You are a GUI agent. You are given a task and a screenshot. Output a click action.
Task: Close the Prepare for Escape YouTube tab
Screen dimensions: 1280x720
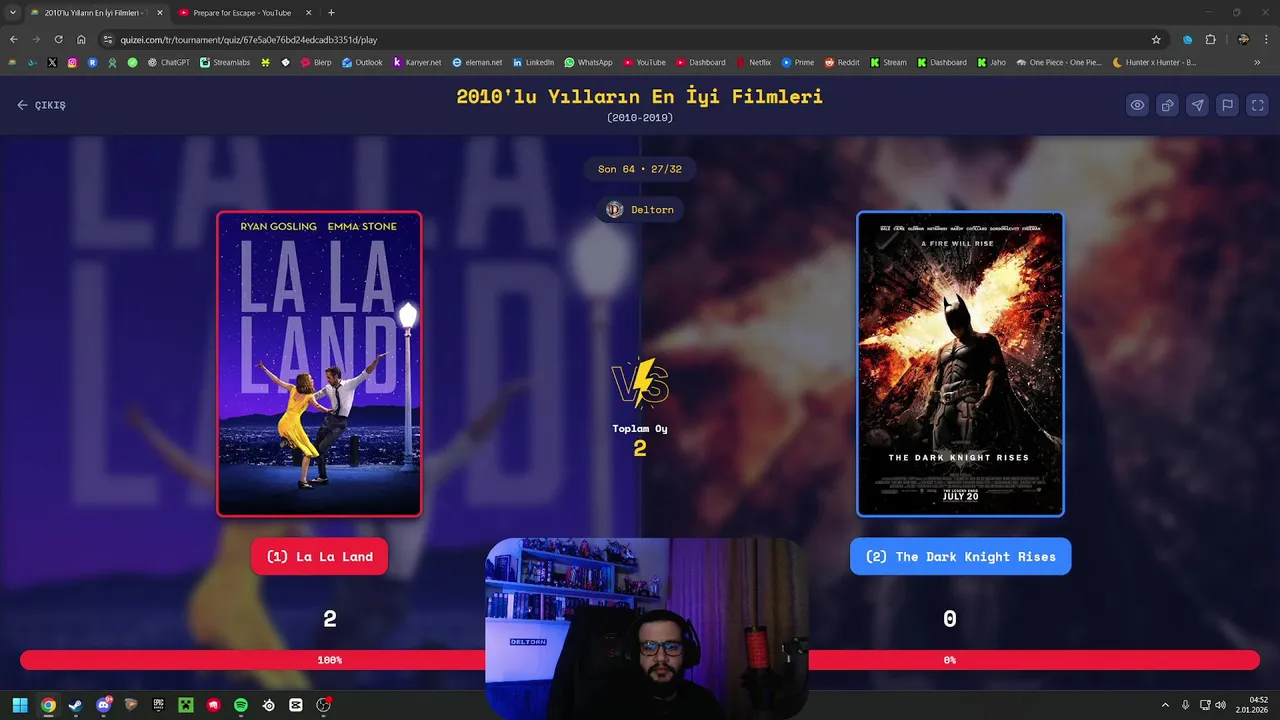[308, 13]
